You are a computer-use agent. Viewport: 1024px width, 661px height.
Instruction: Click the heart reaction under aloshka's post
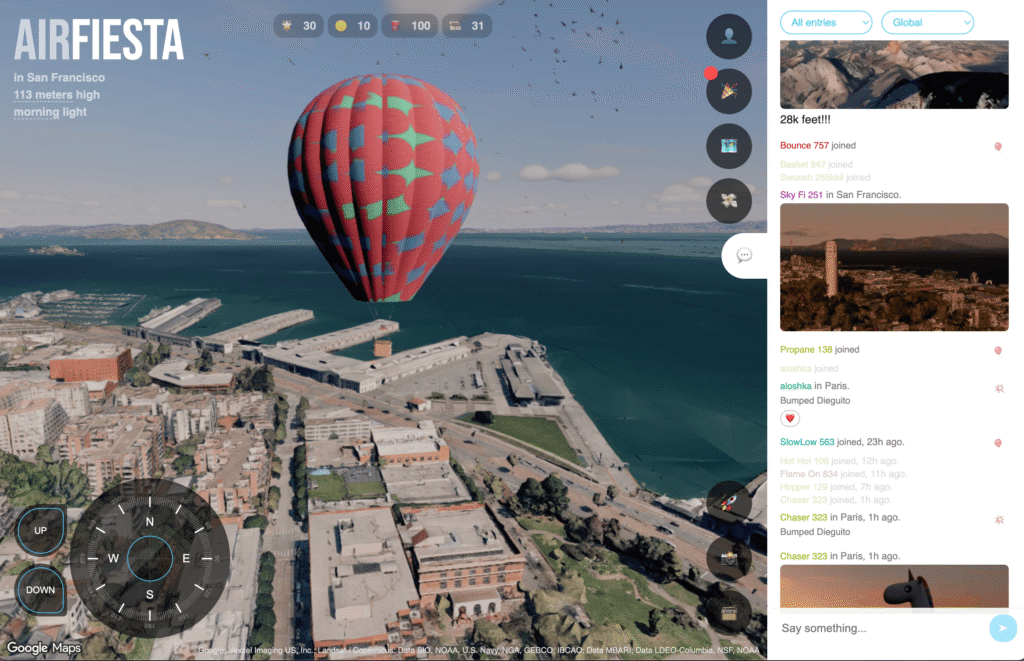click(x=790, y=419)
